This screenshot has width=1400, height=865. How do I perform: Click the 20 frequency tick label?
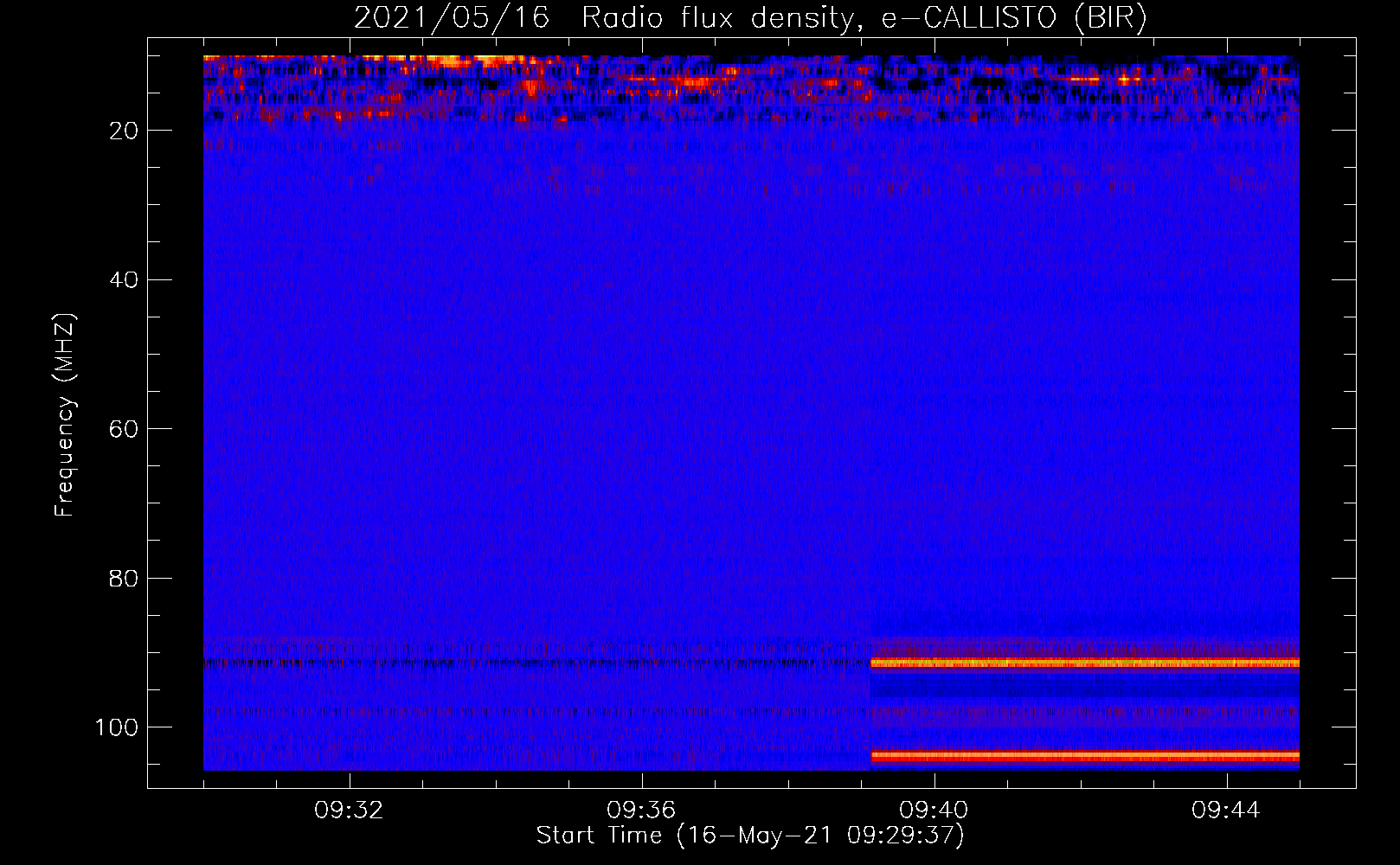[x=125, y=131]
